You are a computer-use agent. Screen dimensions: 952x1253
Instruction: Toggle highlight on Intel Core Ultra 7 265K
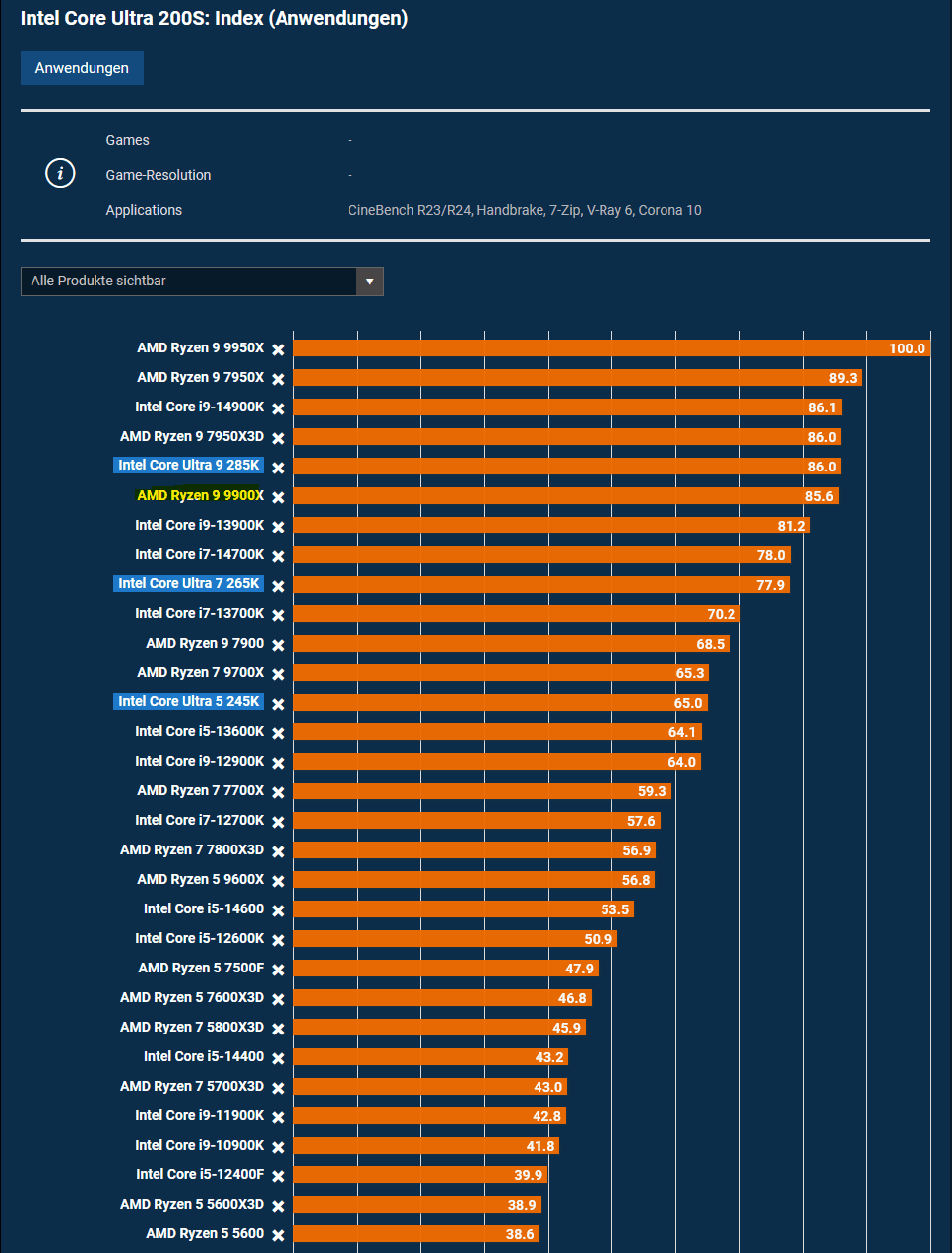point(188,584)
